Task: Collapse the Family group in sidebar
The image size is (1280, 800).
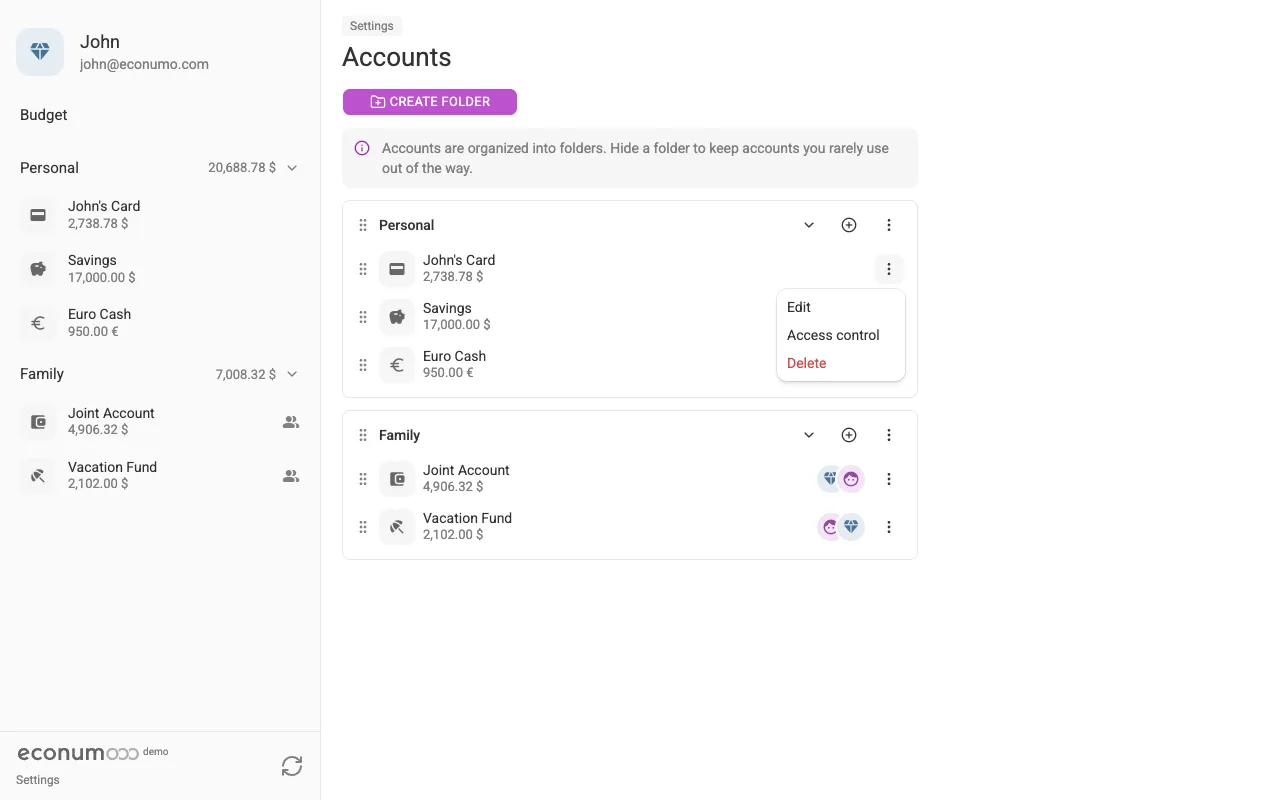Action: (x=292, y=374)
